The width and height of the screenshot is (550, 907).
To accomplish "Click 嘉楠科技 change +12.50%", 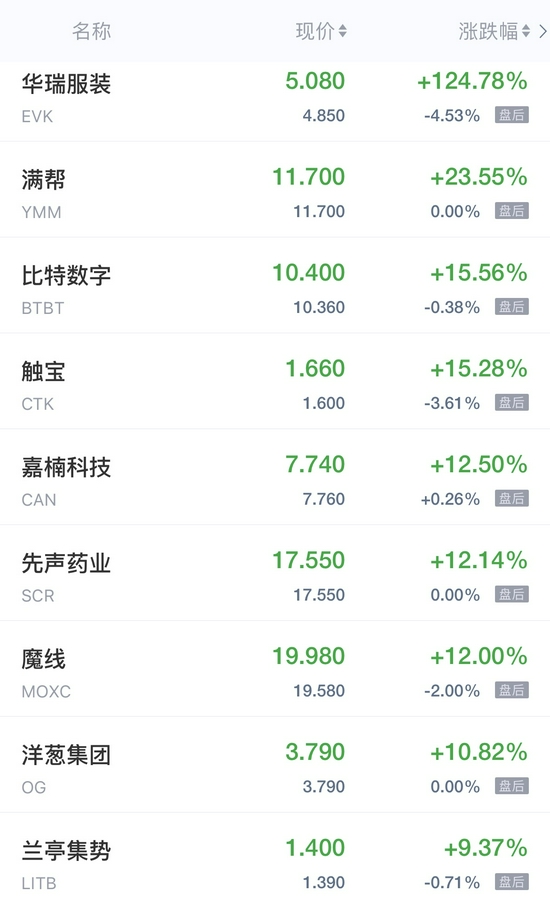I will tap(479, 464).
